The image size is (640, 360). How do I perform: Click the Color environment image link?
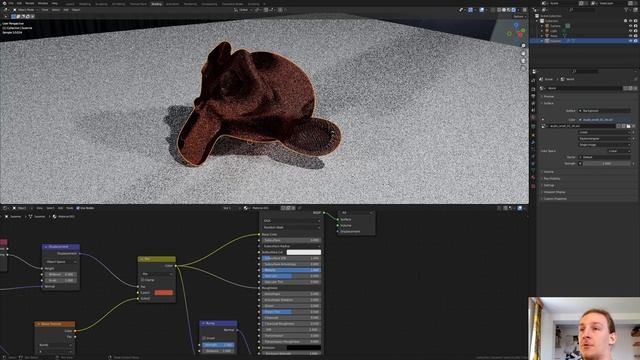(604, 120)
